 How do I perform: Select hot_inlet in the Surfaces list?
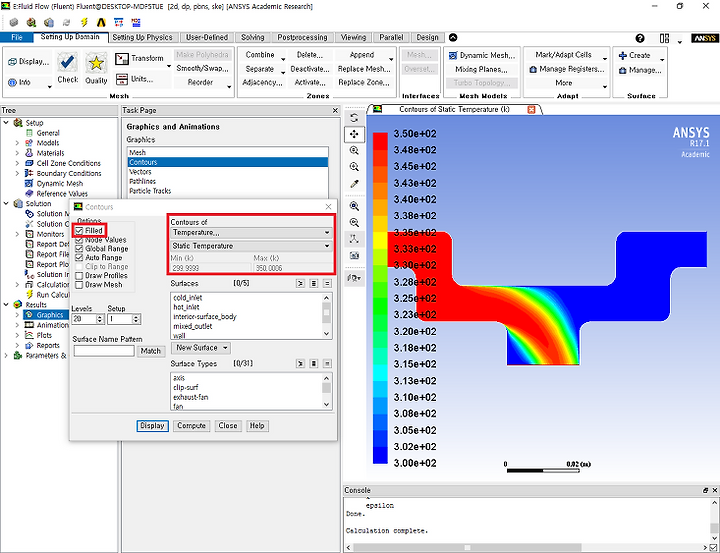186,307
